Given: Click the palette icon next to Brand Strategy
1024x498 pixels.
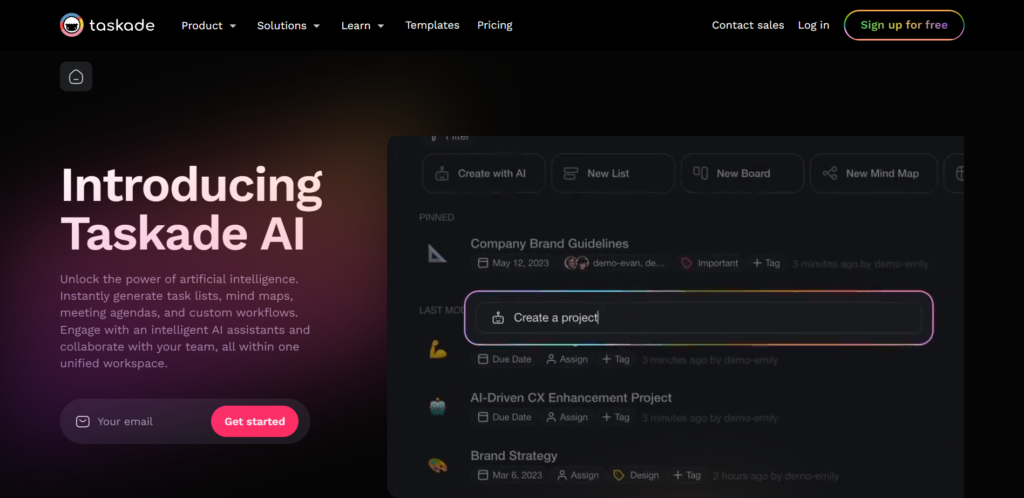Looking at the screenshot, I should click(x=437, y=465).
